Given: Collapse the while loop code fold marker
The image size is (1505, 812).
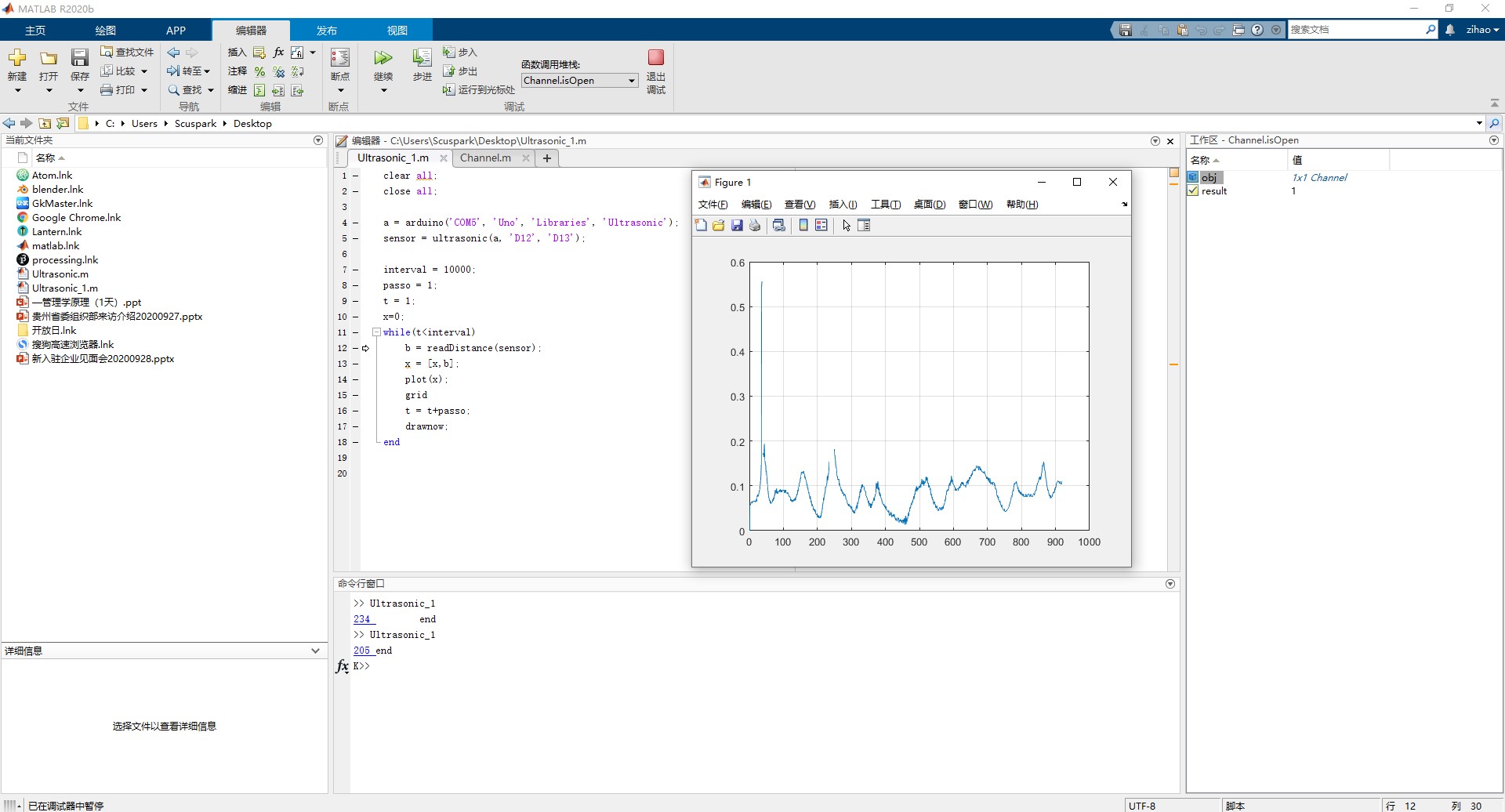Looking at the screenshot, I should coord(376,332).
